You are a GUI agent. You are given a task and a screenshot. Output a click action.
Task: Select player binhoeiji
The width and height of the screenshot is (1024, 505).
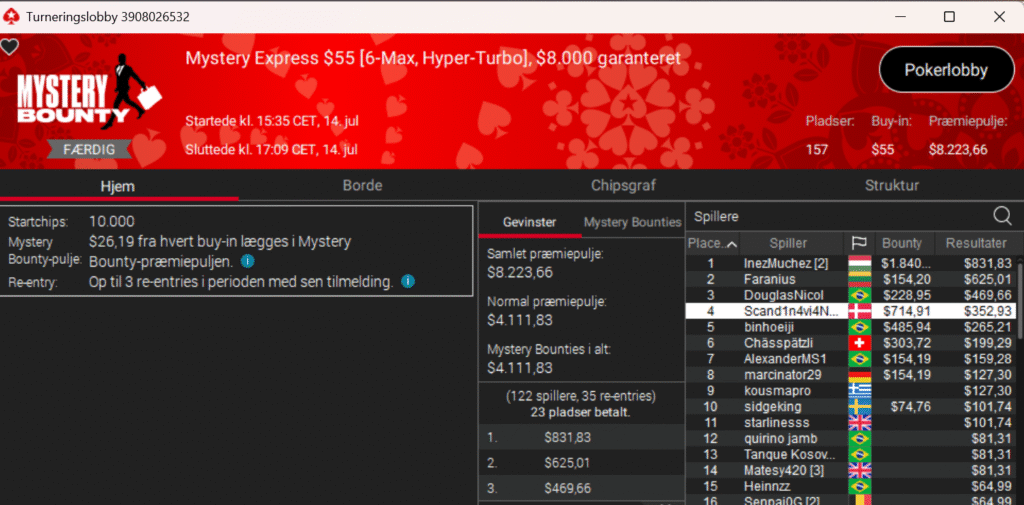[850, 327]
